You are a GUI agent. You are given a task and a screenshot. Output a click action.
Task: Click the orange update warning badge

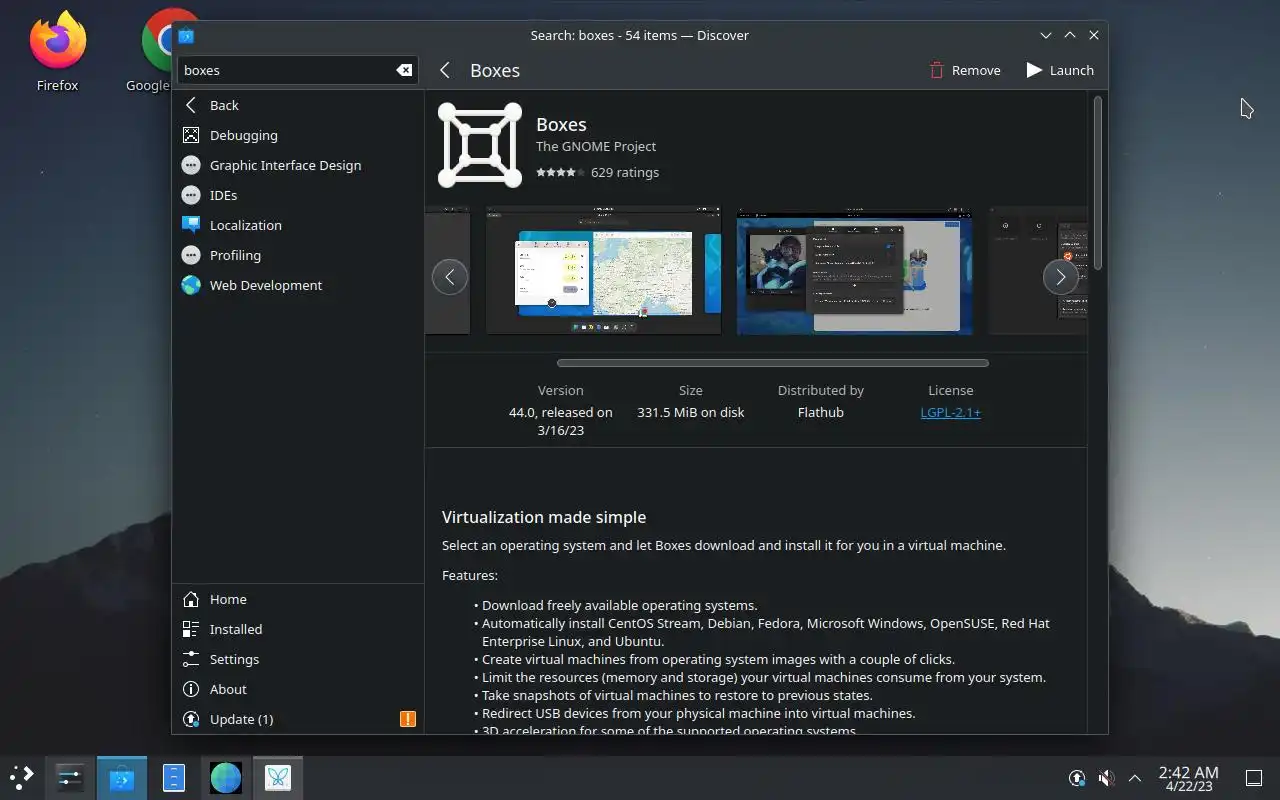coord(408,719)
